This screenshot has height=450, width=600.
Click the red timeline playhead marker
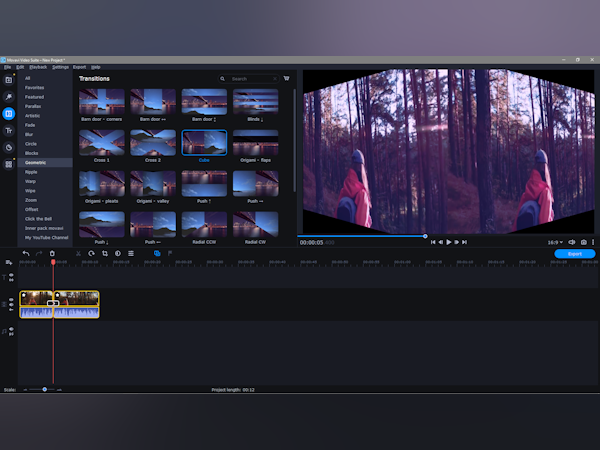coord(53,262)
